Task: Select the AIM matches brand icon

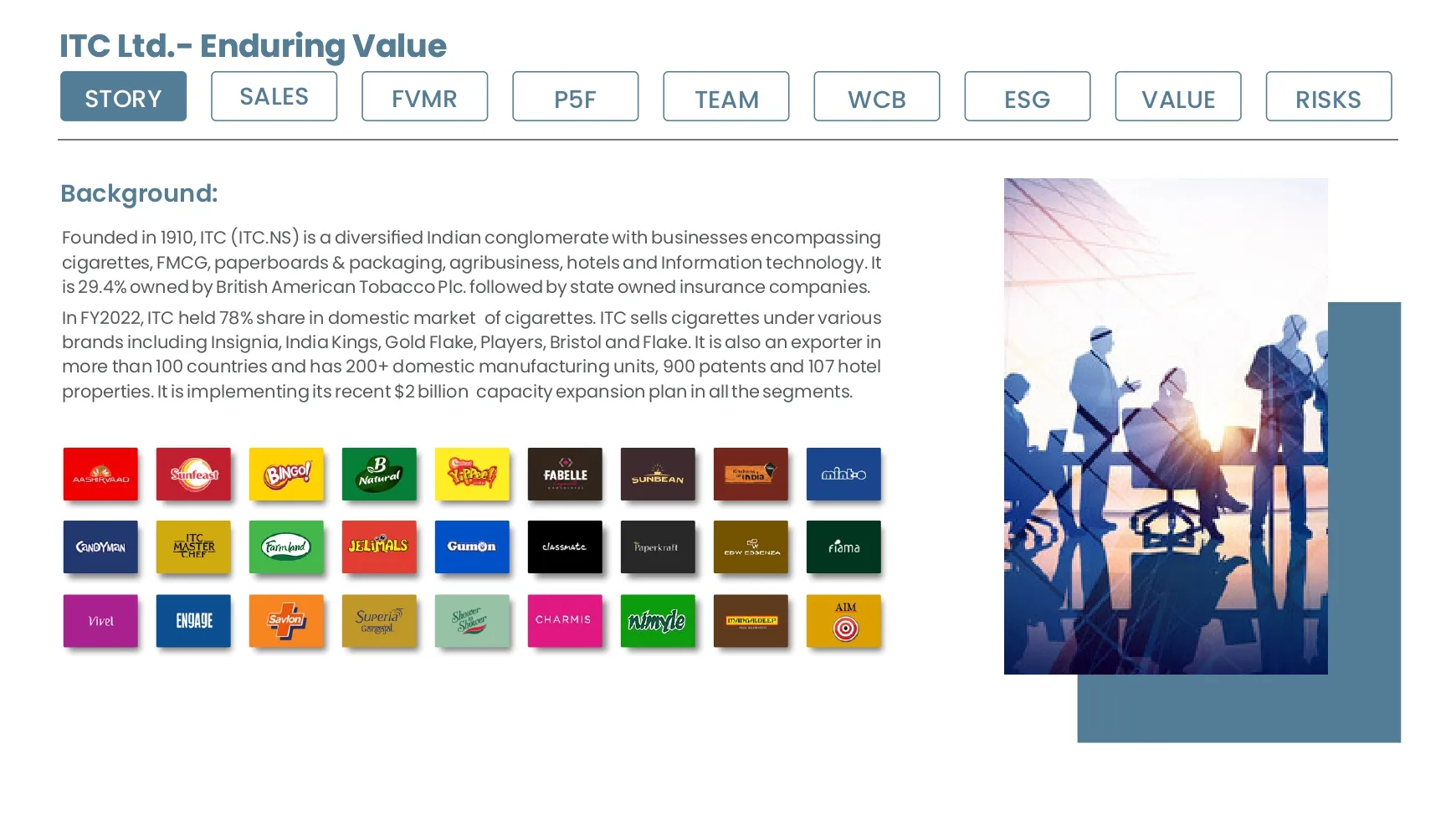Action: point(843,621)
